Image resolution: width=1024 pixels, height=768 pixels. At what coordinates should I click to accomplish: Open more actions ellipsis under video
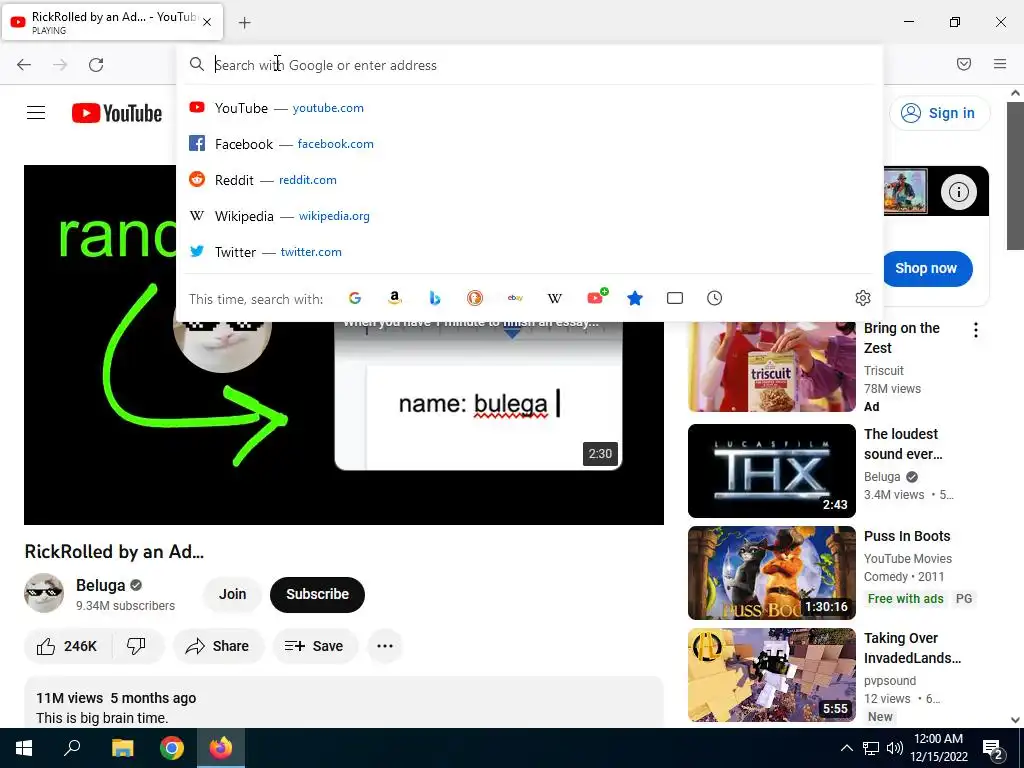point(385,646)
